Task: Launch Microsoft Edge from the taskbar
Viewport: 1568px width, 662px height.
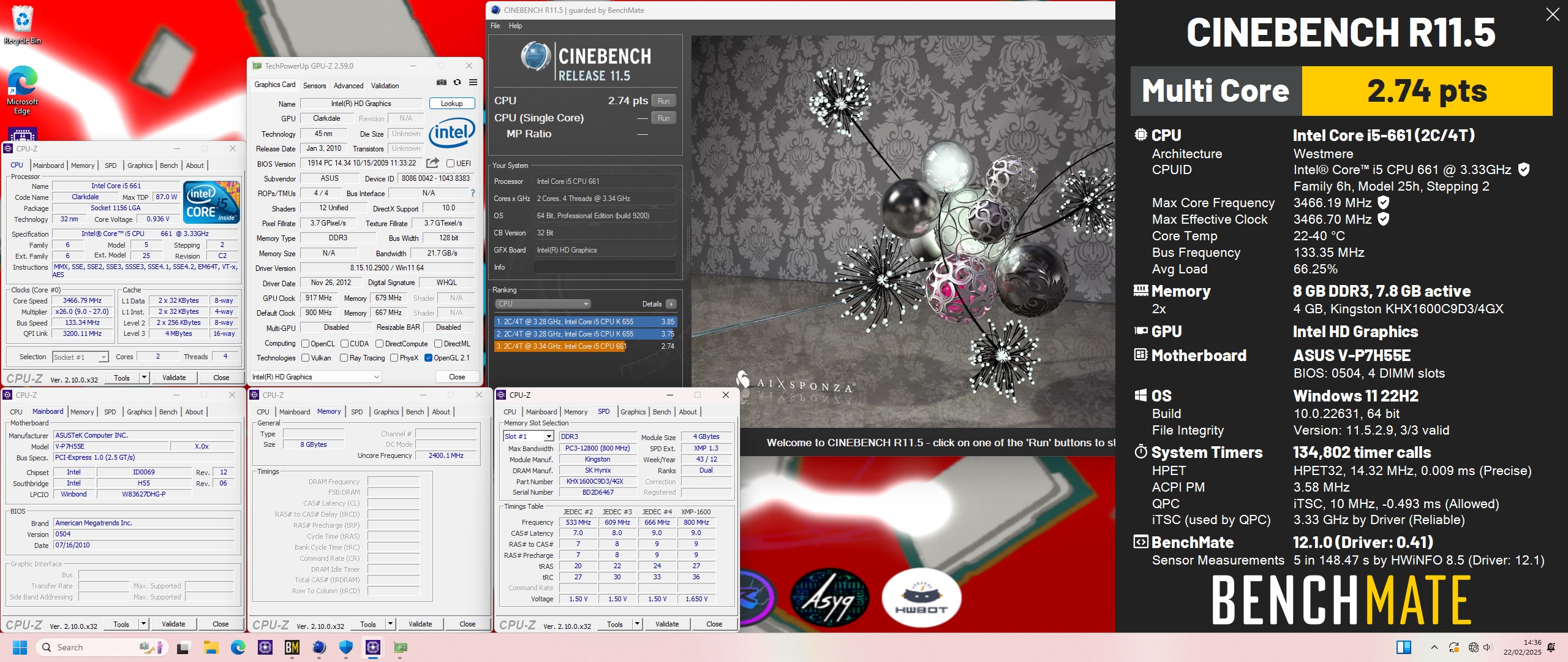Action: [x=238, y=647]
